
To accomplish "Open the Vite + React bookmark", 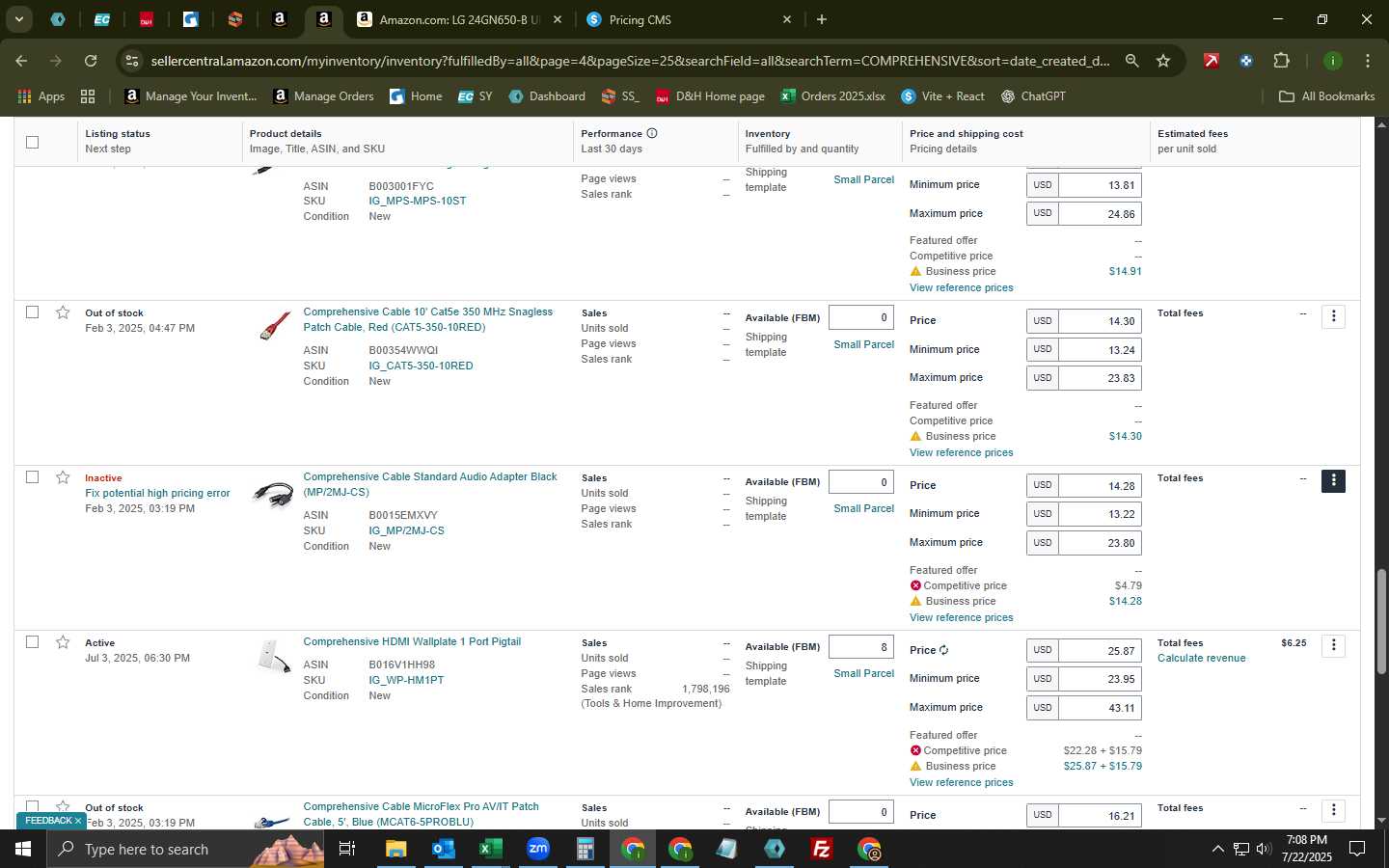I will coord(942,96).
